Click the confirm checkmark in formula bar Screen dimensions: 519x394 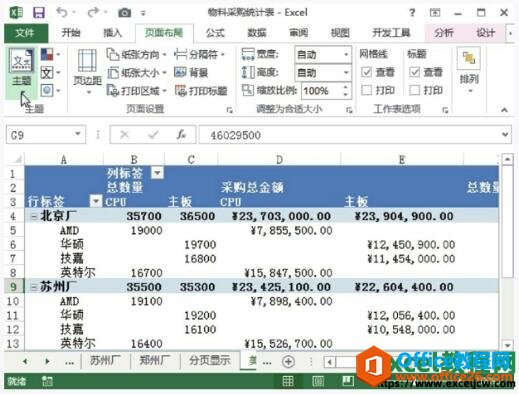coord(153,135)
